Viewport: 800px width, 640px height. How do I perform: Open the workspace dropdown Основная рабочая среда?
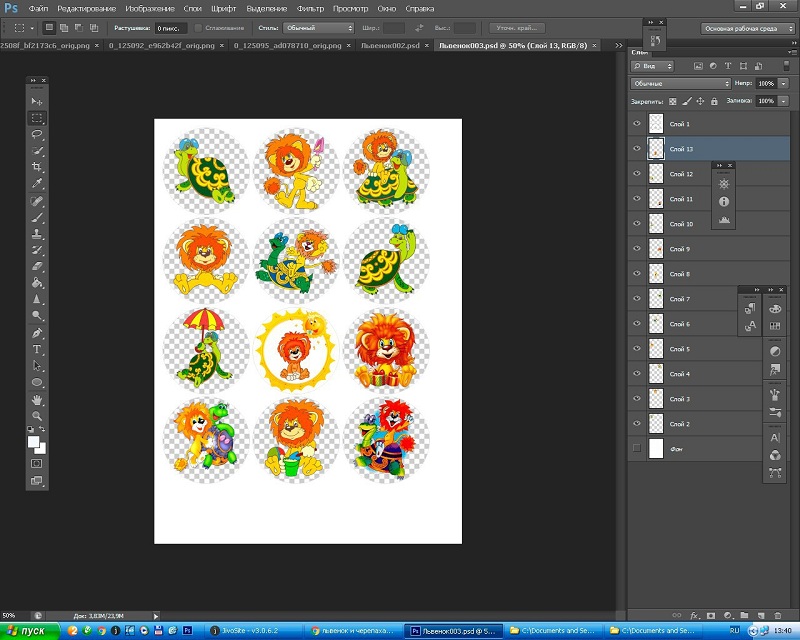(747, 29)
